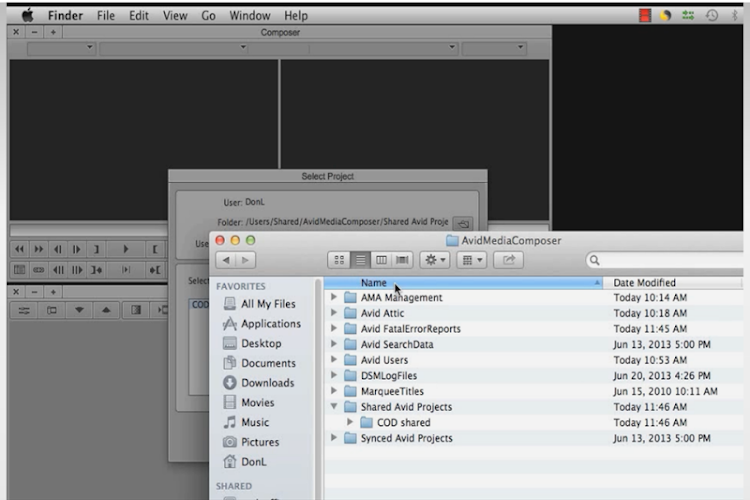Open Downloads from the Favorites sidebar
750x500 pixels.
pos(267,383)
